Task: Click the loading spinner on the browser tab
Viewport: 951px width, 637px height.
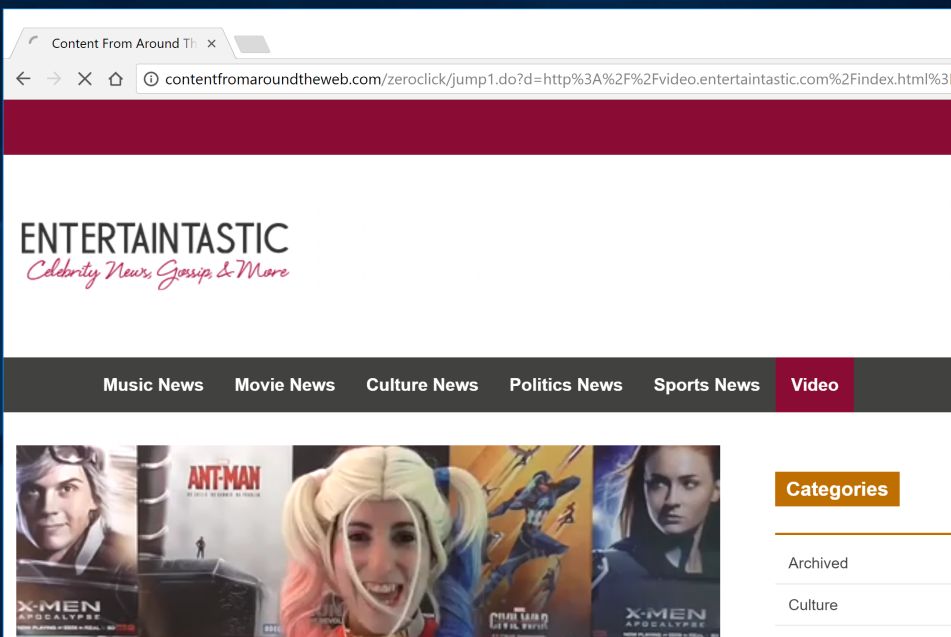Action: click(x=35, y=43)
